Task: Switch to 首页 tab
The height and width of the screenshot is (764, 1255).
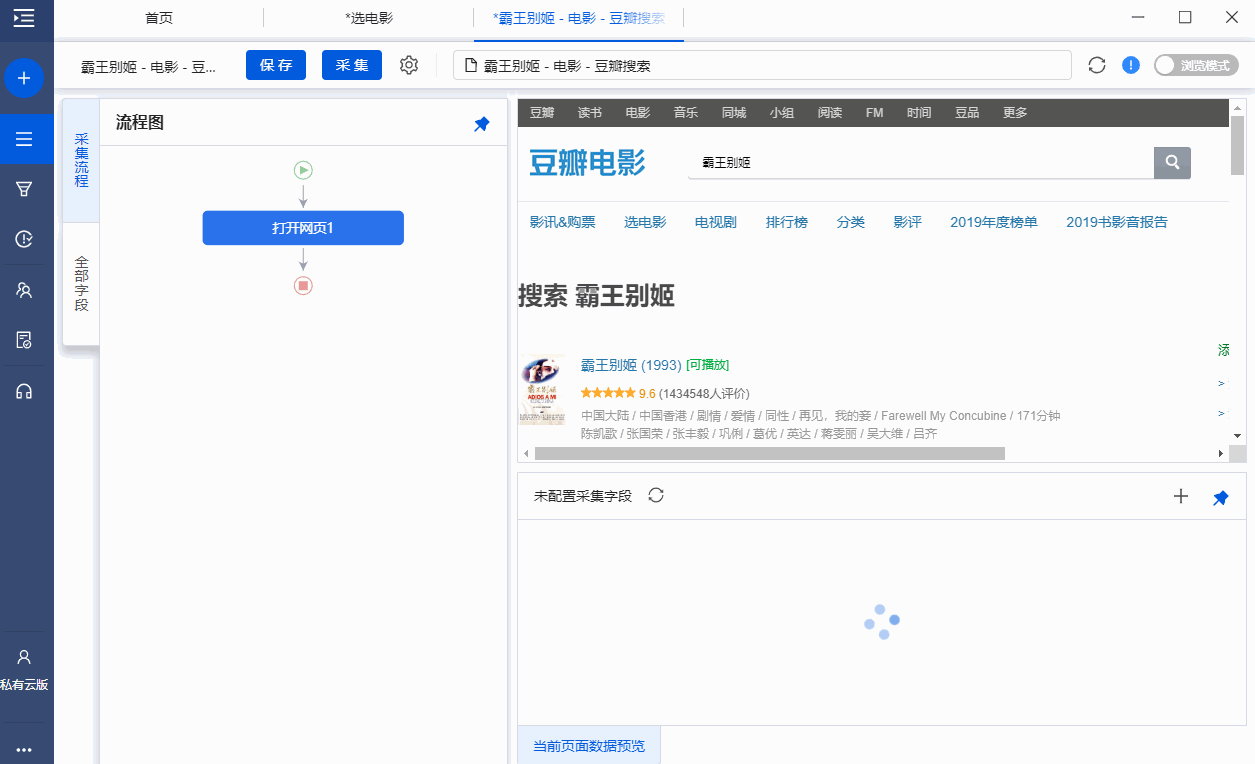Action: [159, 18]
